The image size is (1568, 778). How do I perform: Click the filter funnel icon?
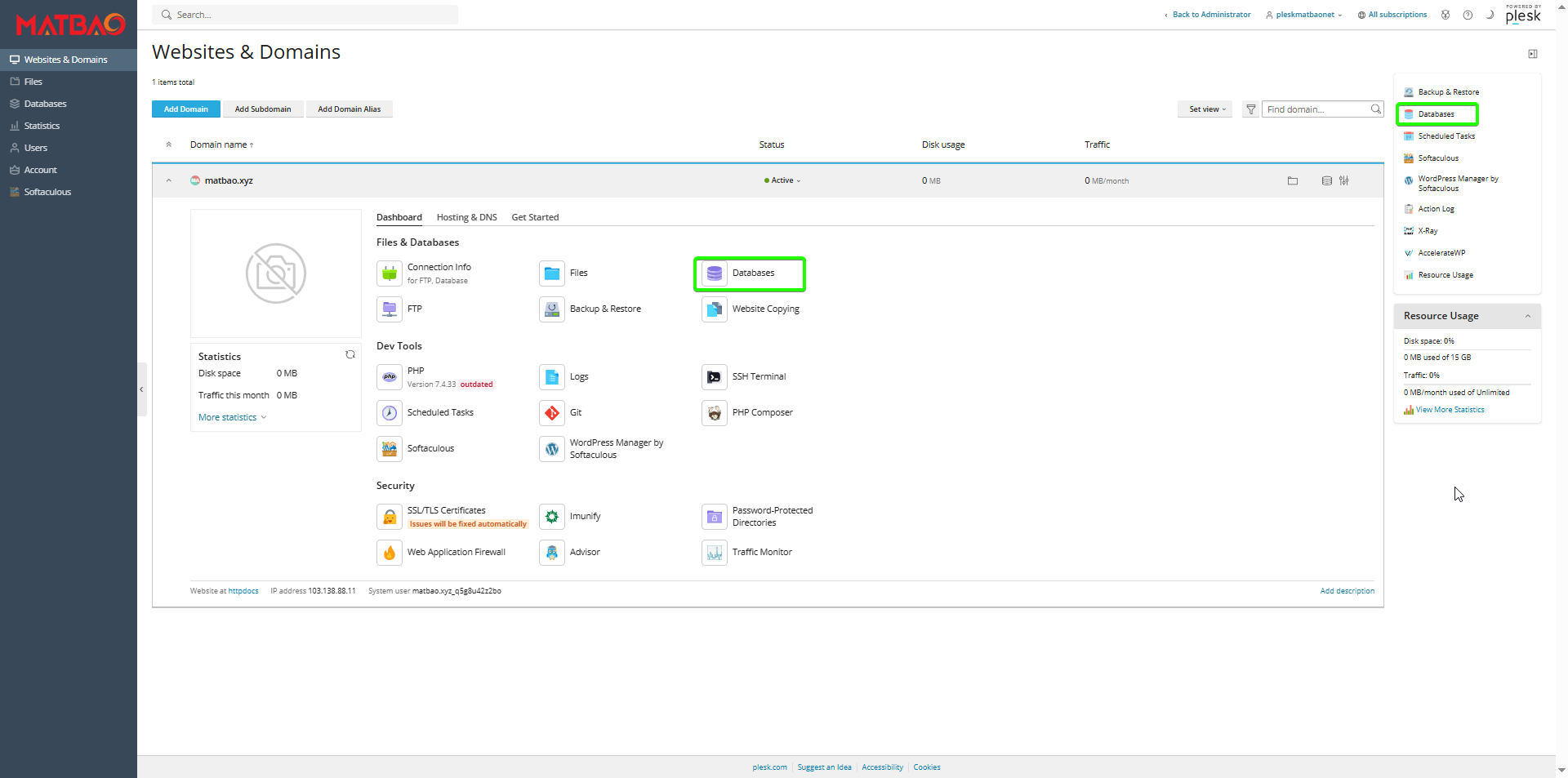pos(1250,109)
